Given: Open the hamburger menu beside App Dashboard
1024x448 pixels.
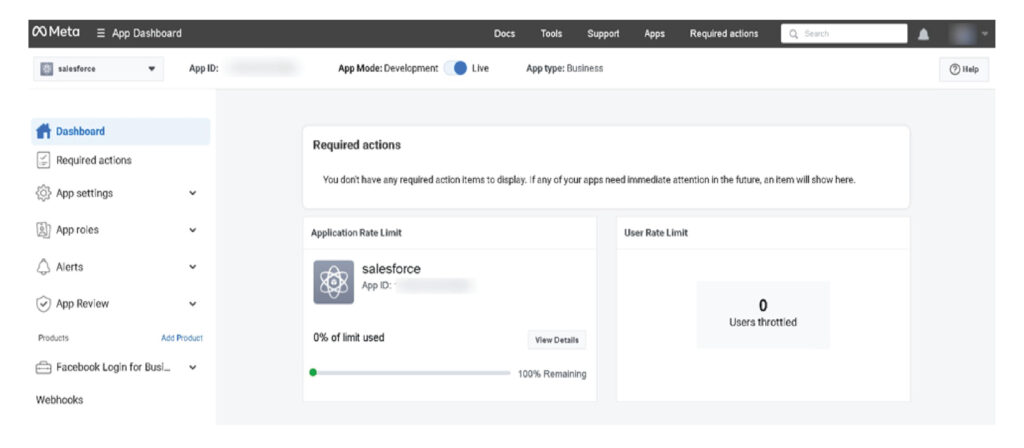Looking at the screenshot, I should (x=101, y=33).
